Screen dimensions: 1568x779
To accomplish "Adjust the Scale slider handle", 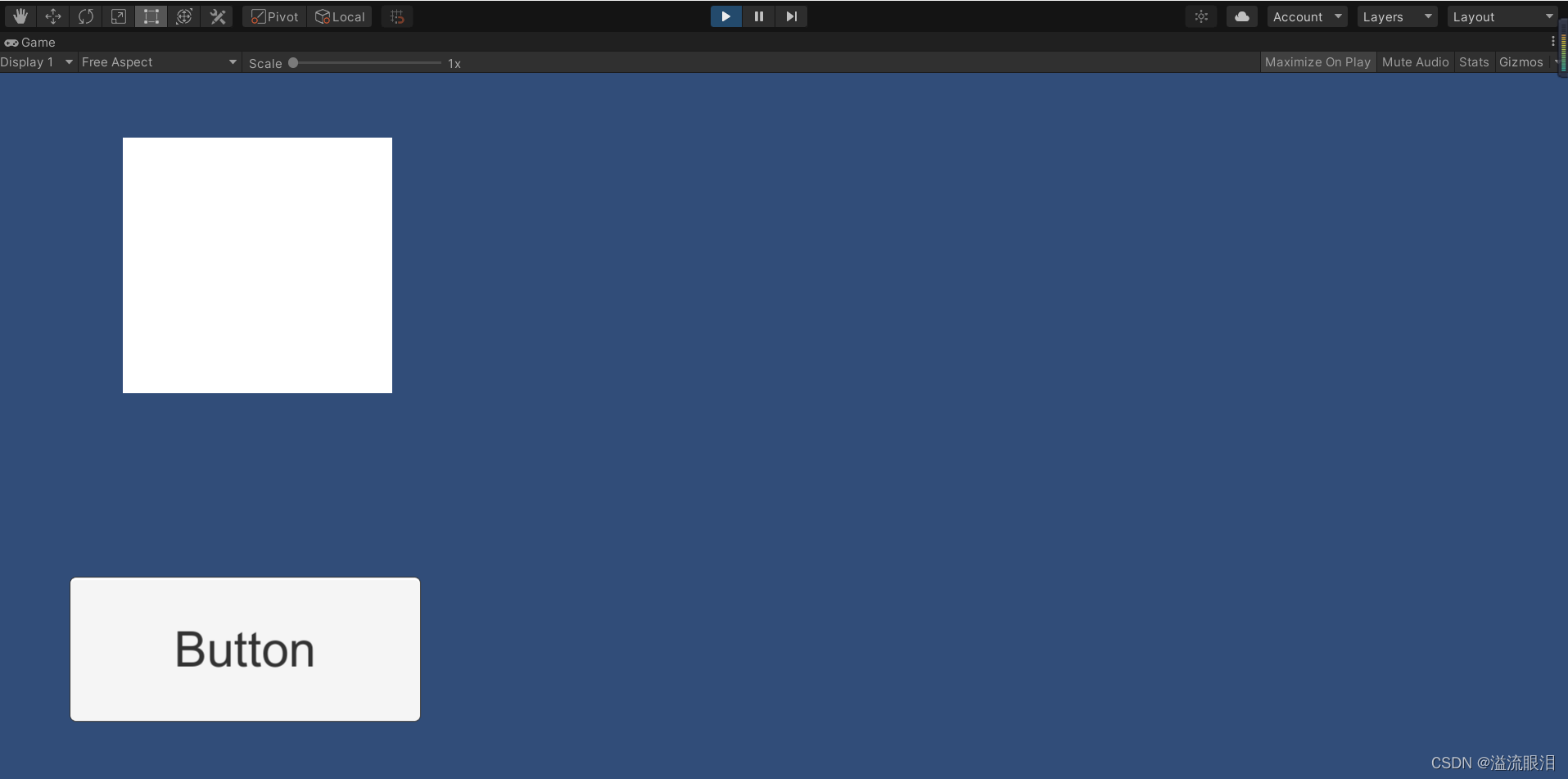I will 293,63.
